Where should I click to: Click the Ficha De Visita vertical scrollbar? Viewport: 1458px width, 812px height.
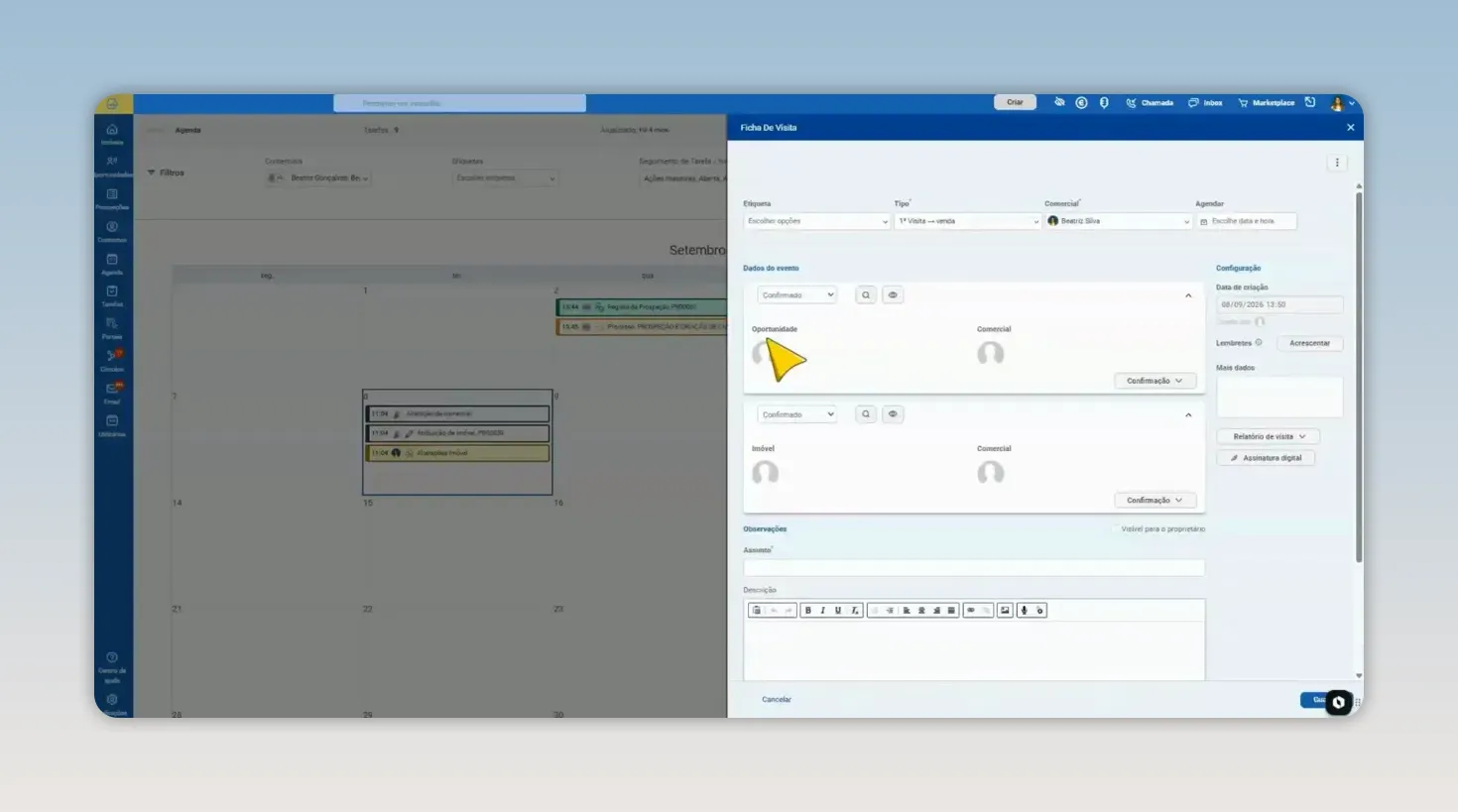1359,377
